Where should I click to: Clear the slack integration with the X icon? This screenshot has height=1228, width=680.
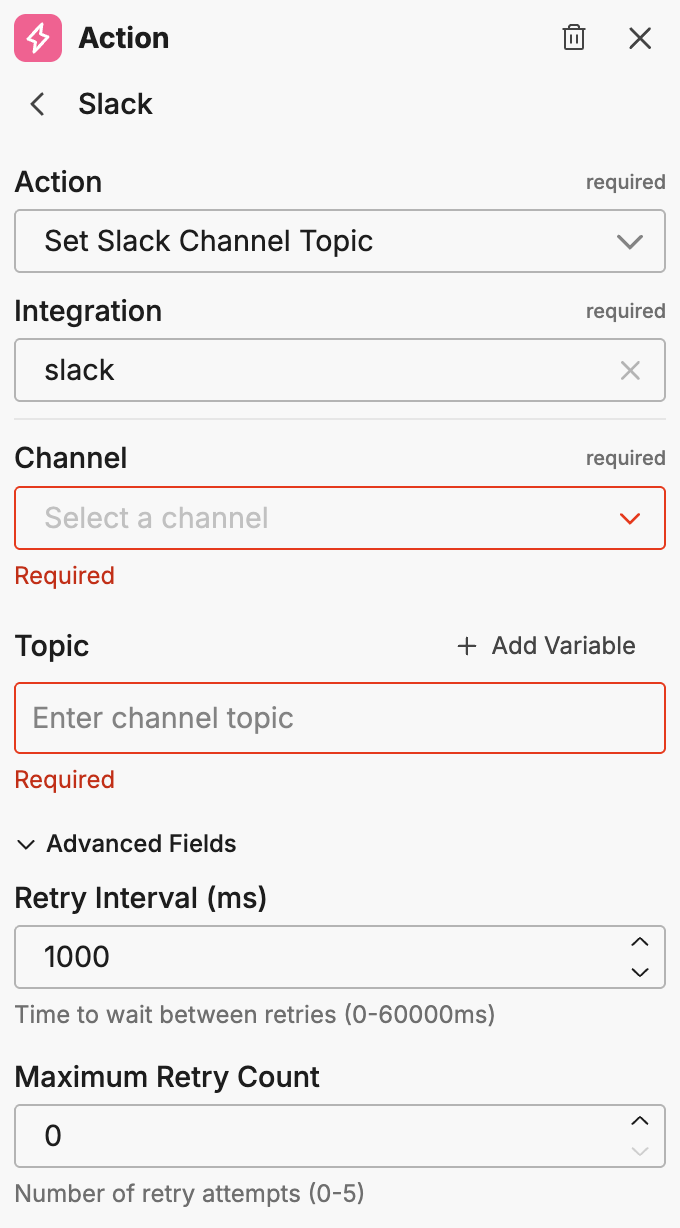[x=630, y=370]
